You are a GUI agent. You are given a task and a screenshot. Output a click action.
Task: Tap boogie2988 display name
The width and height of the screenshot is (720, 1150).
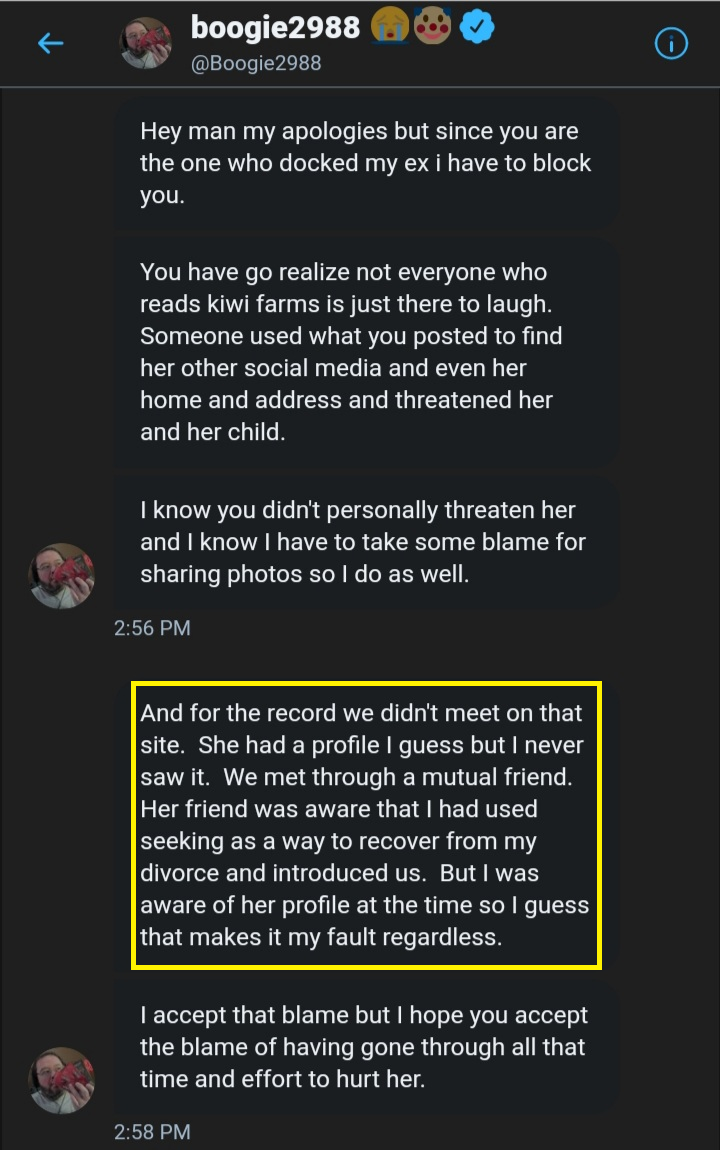[x=275, y=28]
